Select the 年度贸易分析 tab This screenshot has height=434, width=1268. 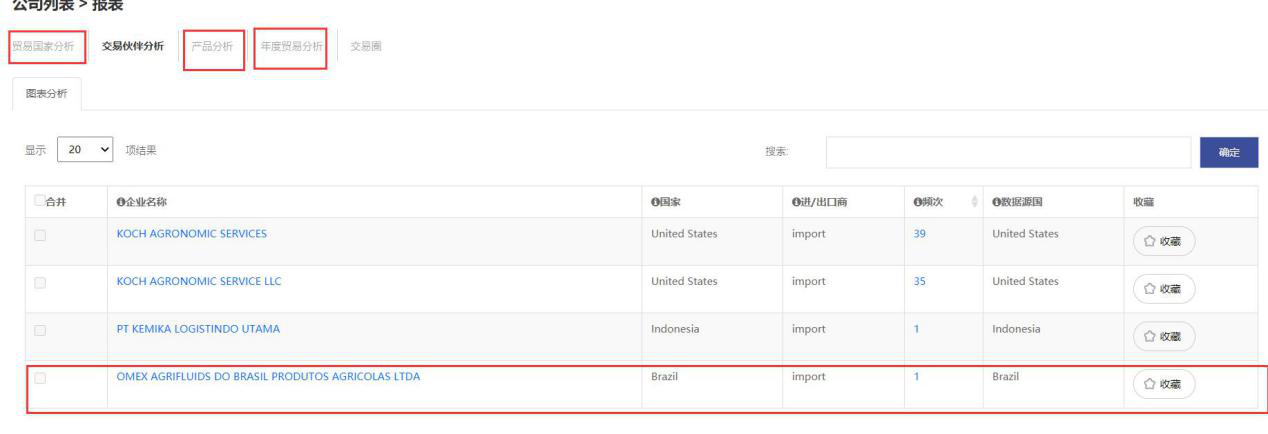pos(291,46)
